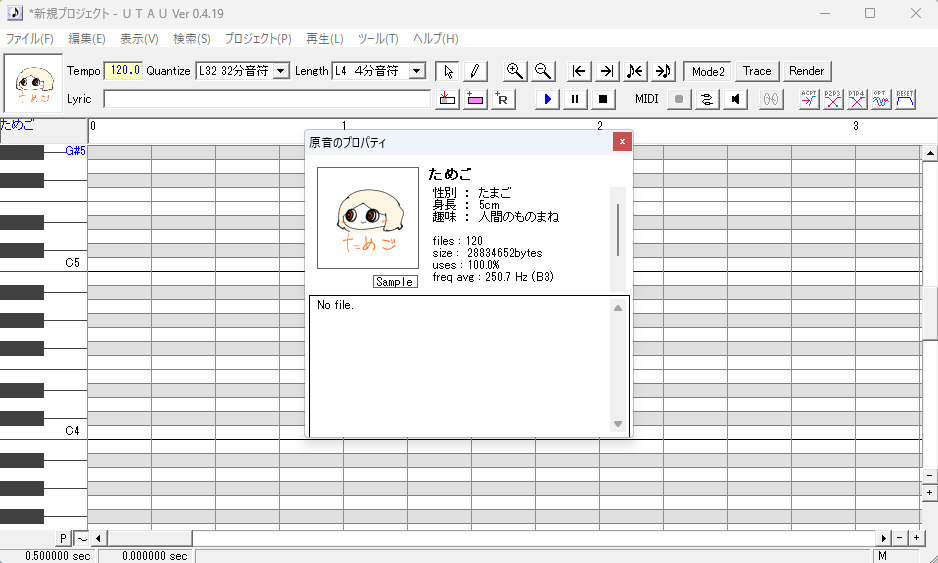Toggle the tilde (~) button at bottom
Viewport: 938px width, 563px height.
click(81, 538)
